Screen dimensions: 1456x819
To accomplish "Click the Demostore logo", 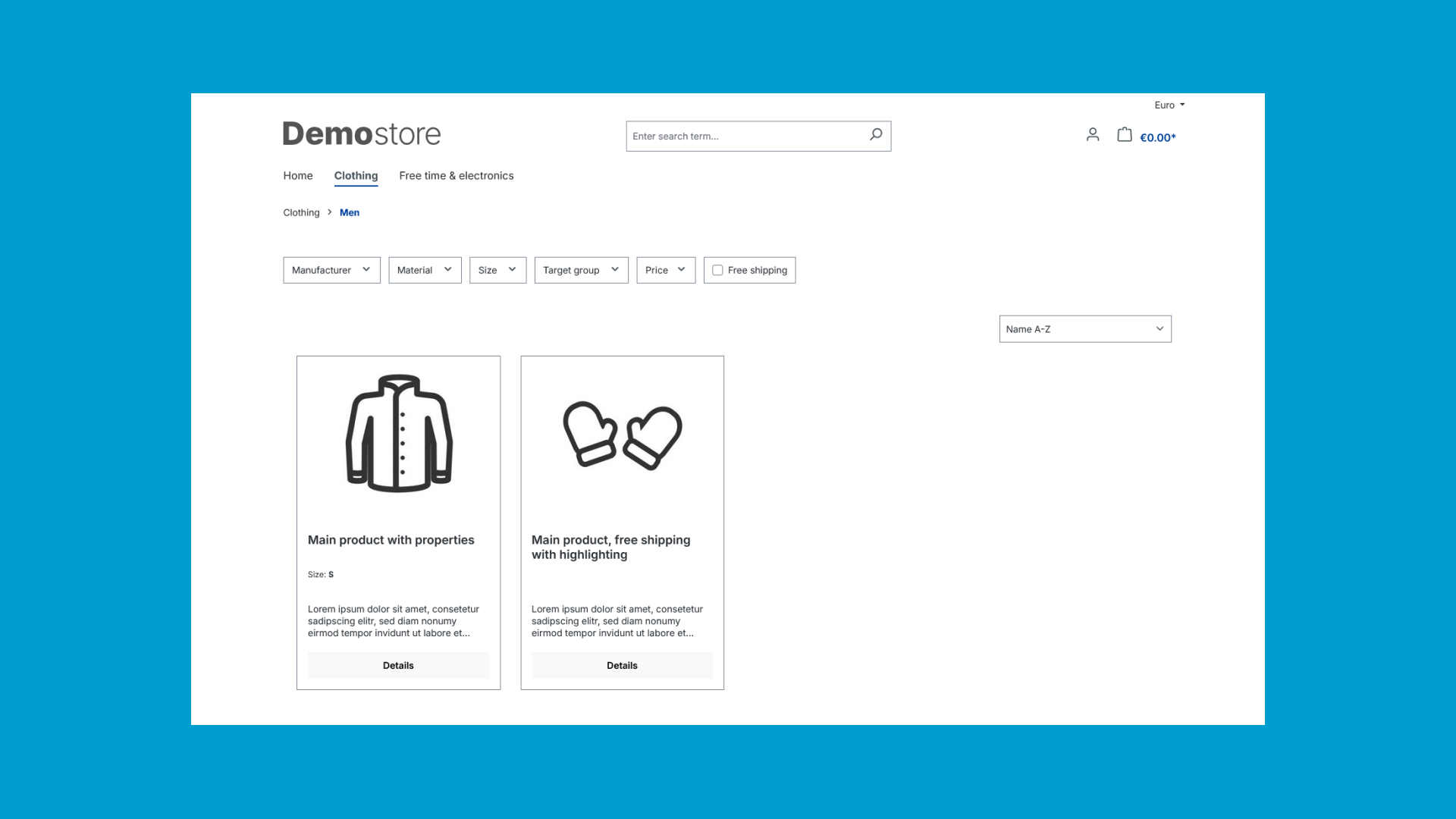I will pyautogui.click(x=362, y=133).
